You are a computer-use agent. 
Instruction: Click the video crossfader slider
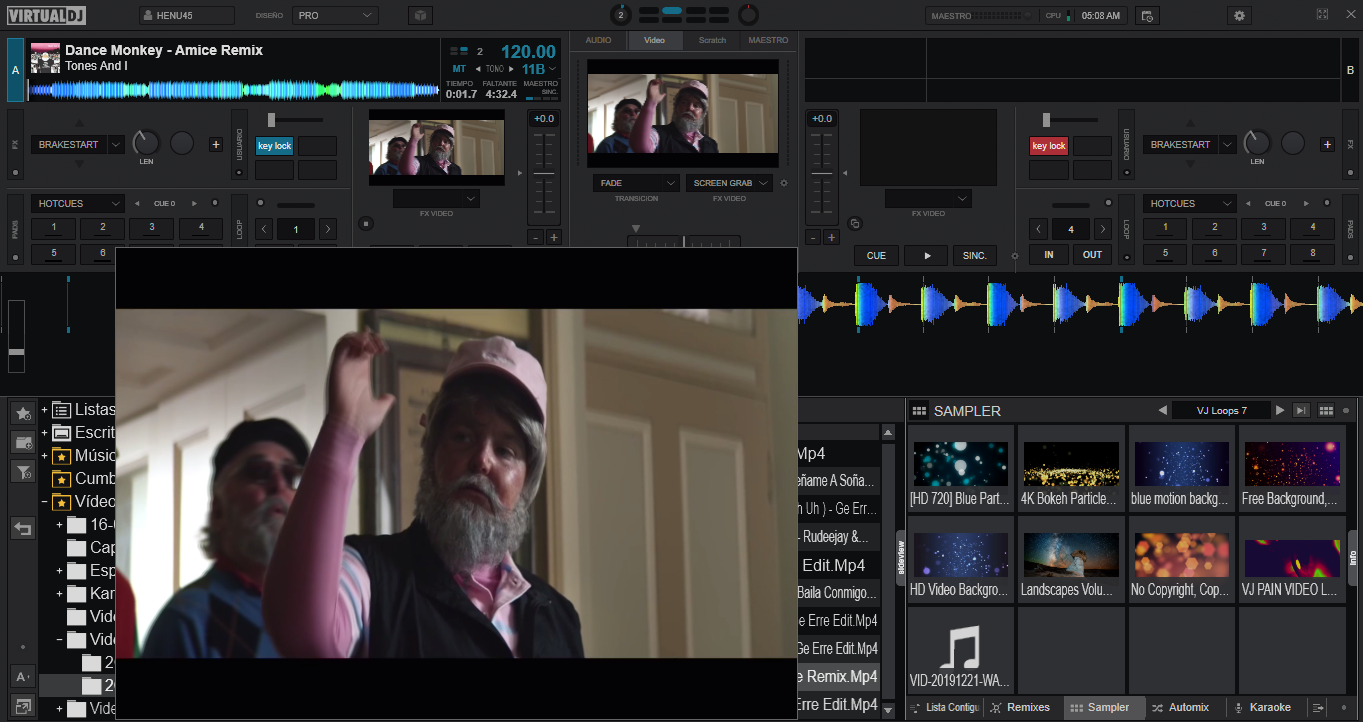684,242
